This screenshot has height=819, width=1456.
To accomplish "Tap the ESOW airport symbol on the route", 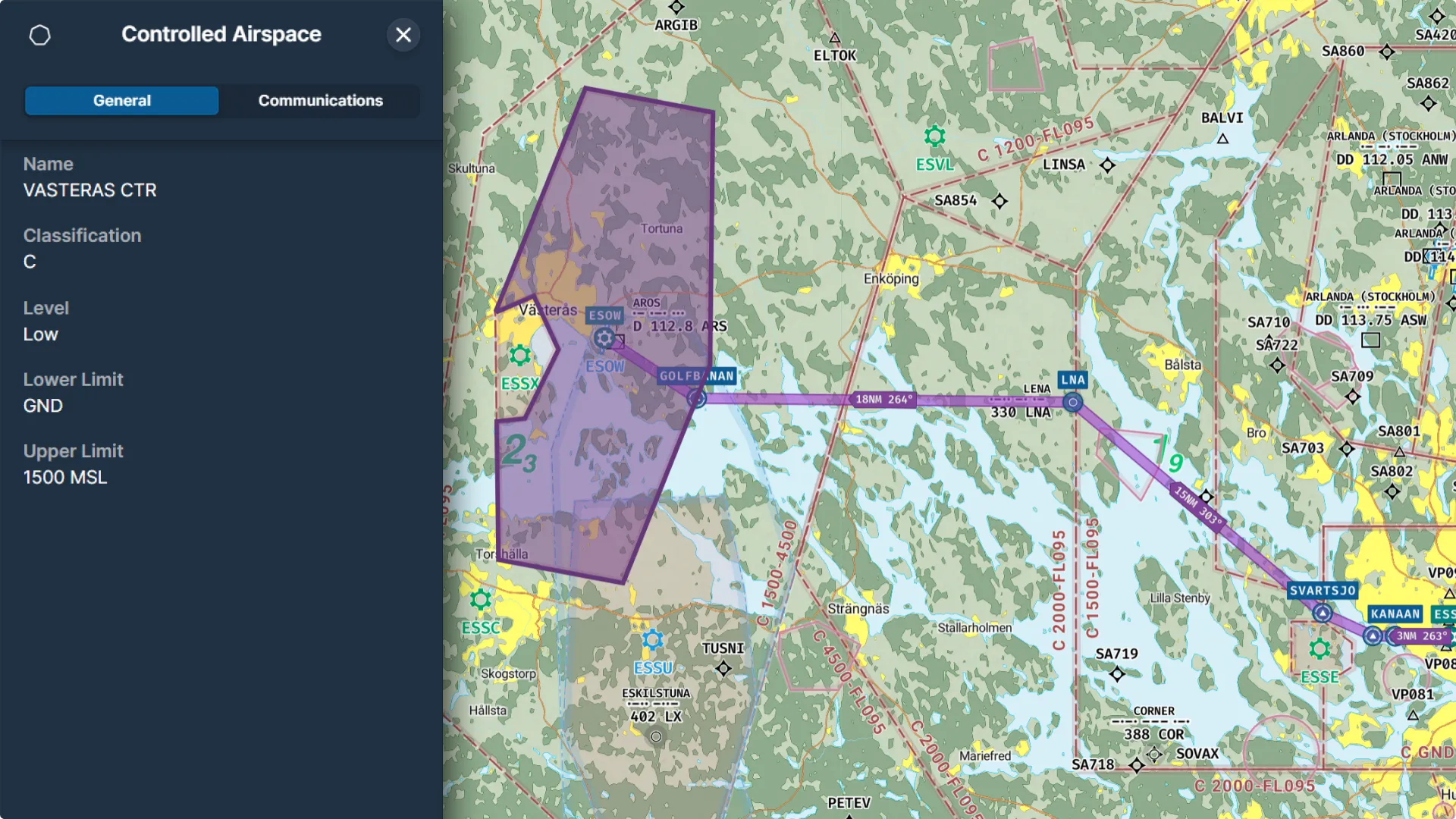I will pos(604,338).
